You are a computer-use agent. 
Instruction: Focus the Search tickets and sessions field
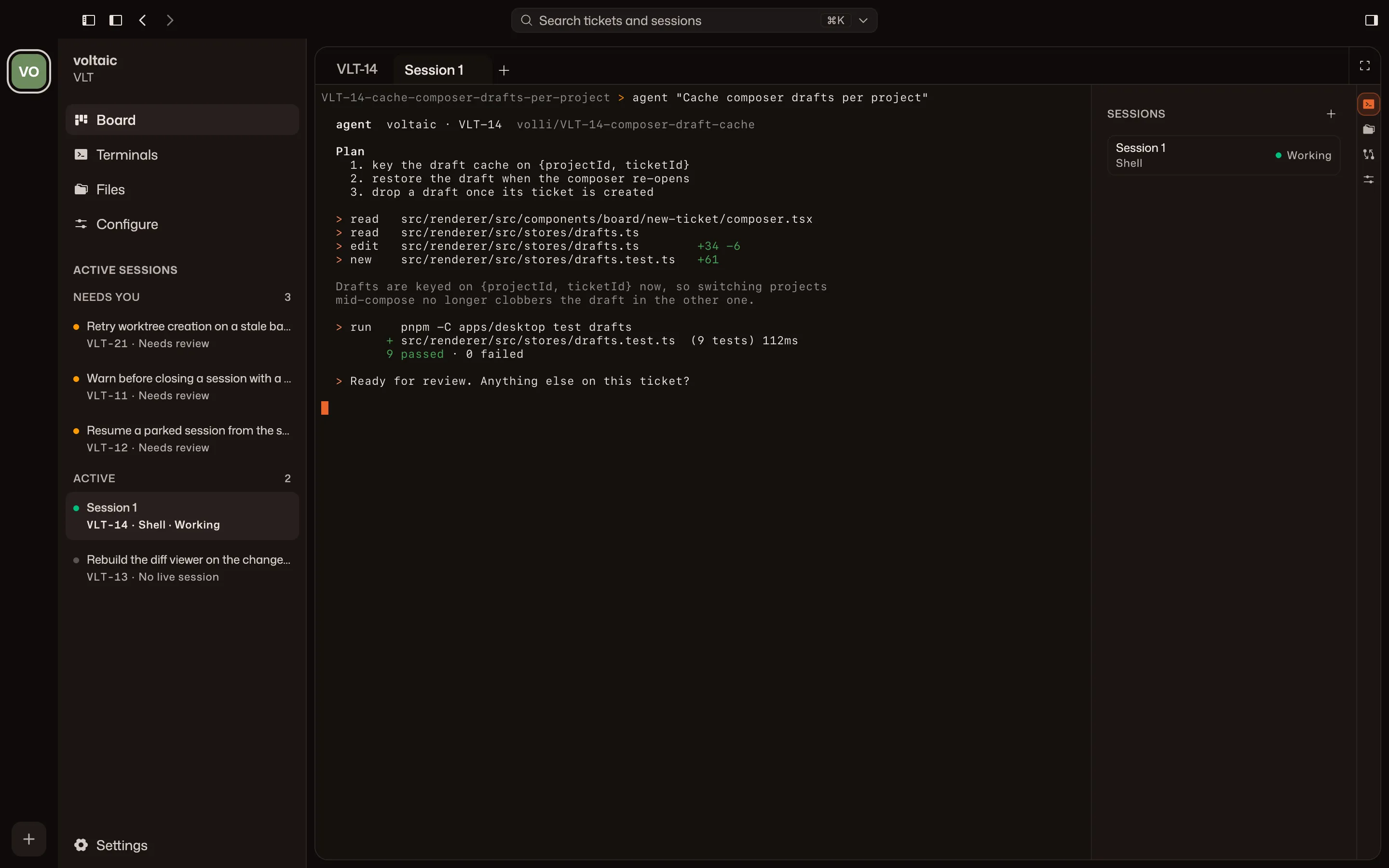click(694, 20)
